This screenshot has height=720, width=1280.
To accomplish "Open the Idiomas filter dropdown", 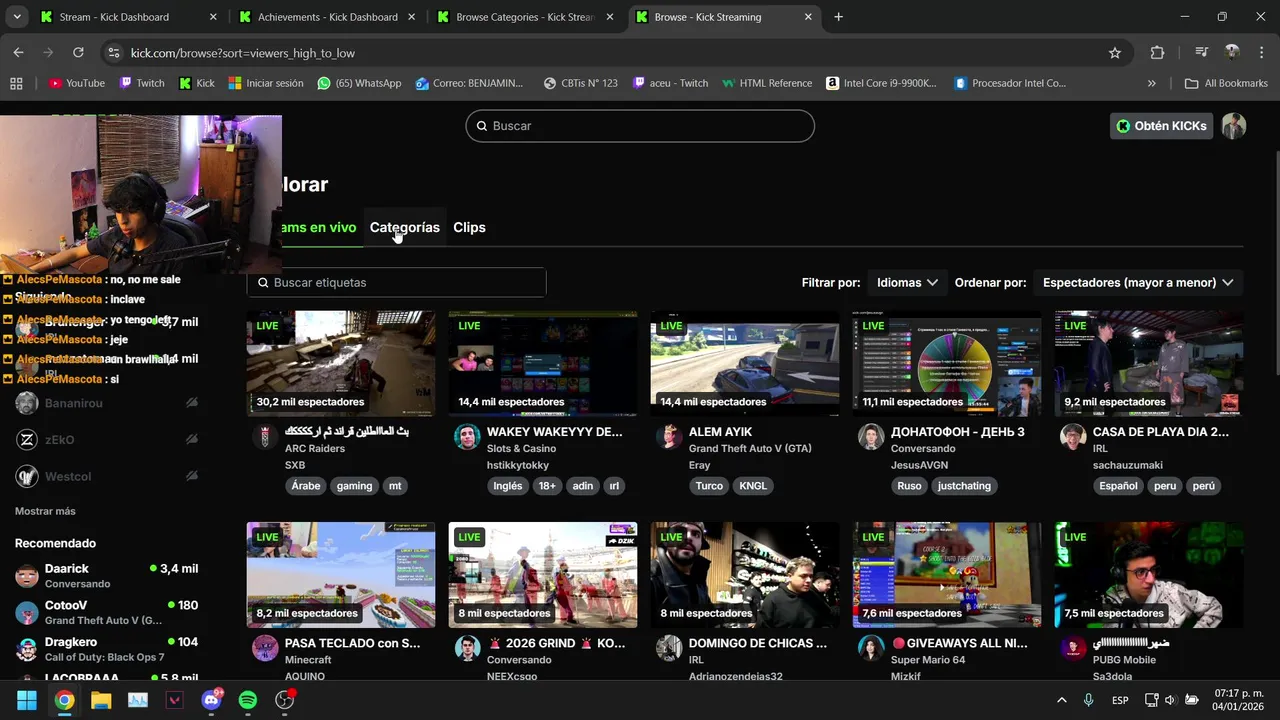I will (907, 282).
